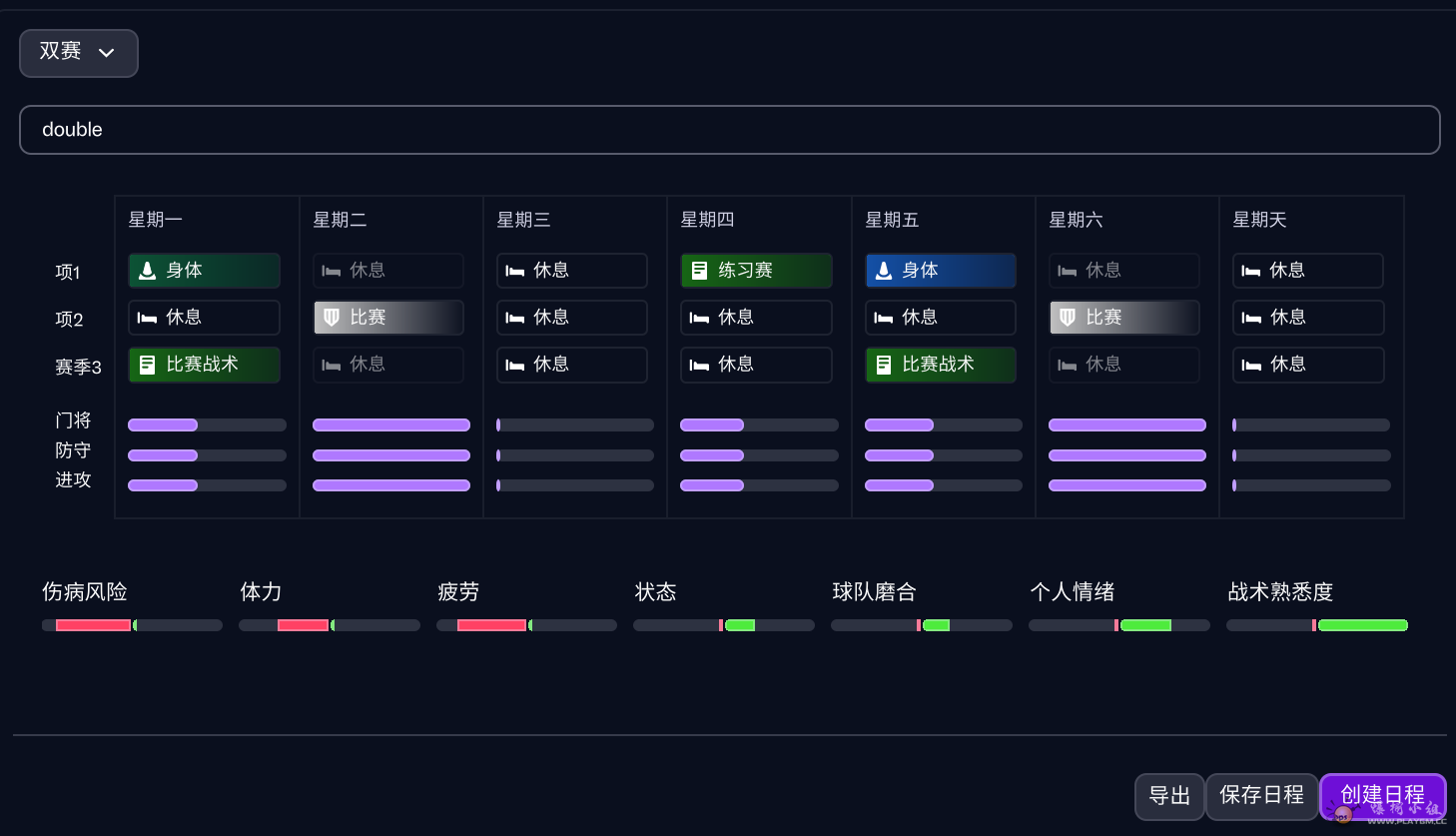The image size is (1456, 836).
Task: Click the schedule name field containing 'double'
Action: coord(729,130)
